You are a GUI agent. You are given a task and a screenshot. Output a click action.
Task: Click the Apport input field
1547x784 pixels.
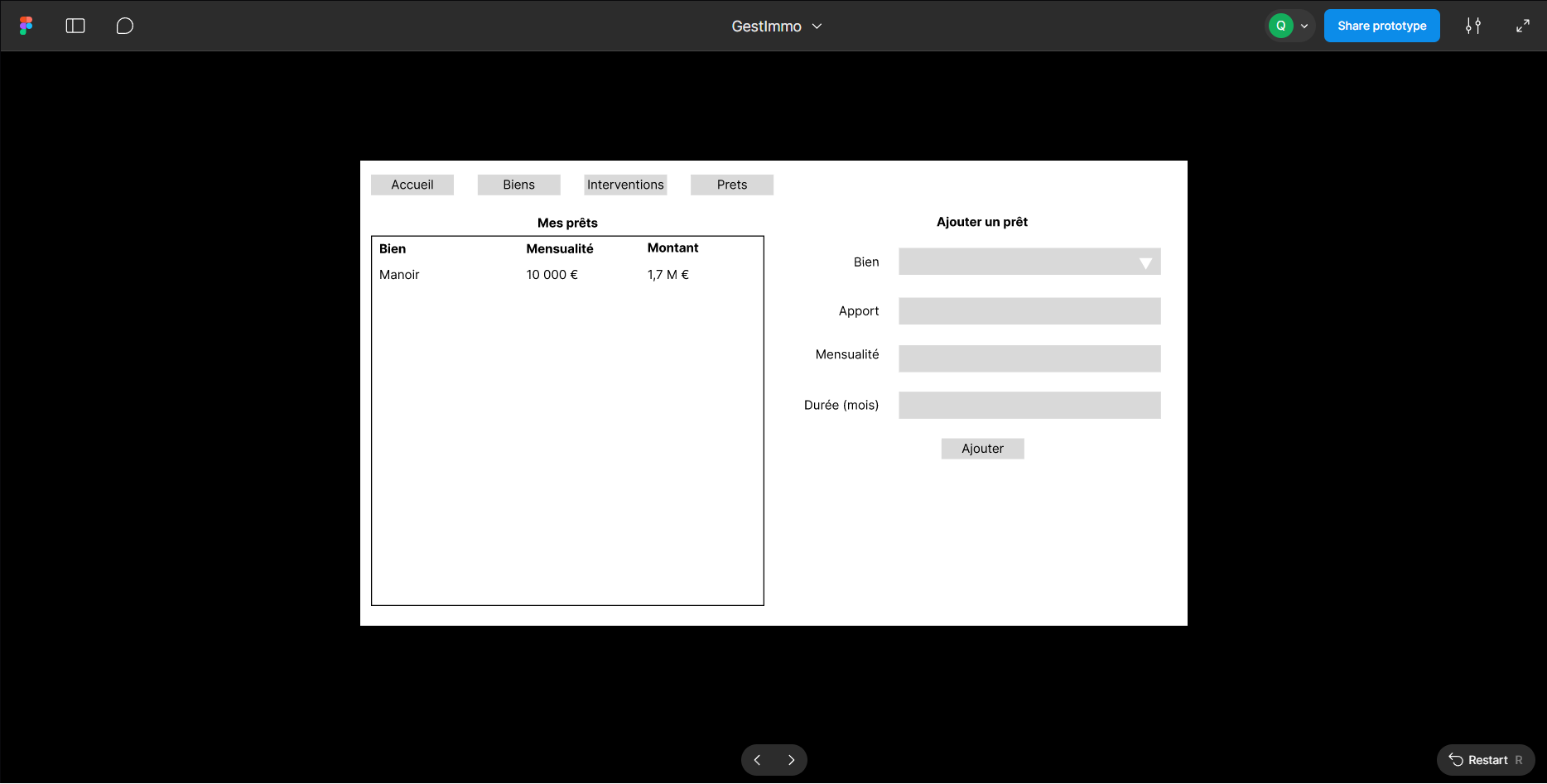point(1029,311)
